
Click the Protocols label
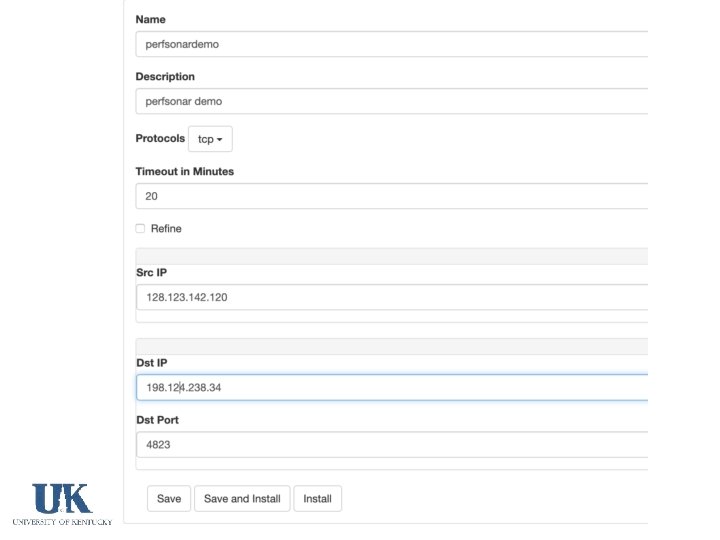point(160,138)
